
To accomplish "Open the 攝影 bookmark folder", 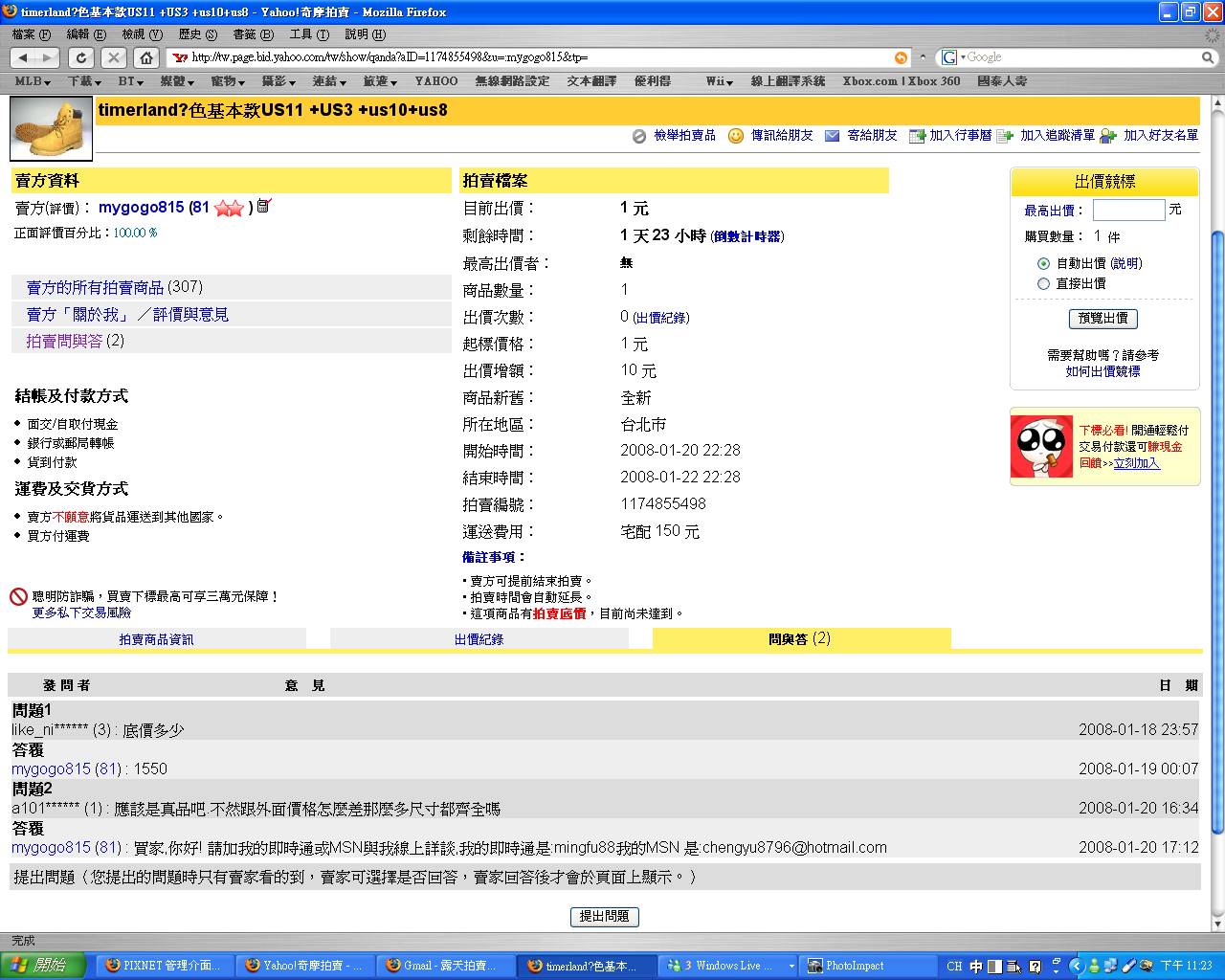I will (x=279, y=81).
